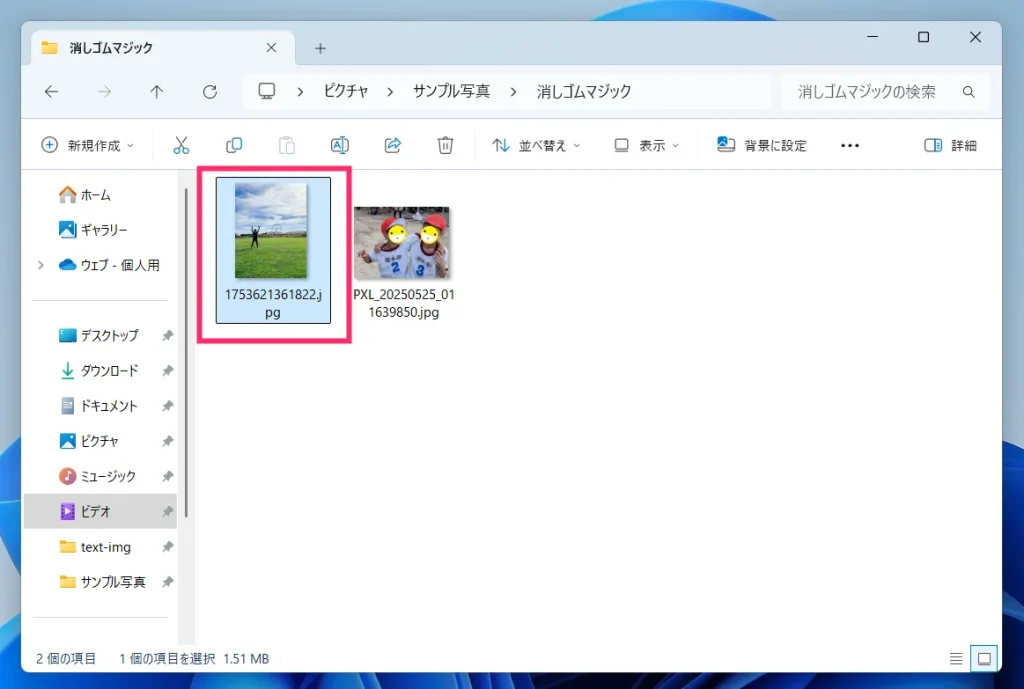The width and height of the screenshot is (1024, 689).
Task: Expand chevron between サンプル写真 and 消しゴムマジック
Action: click(x=513, y=91)
